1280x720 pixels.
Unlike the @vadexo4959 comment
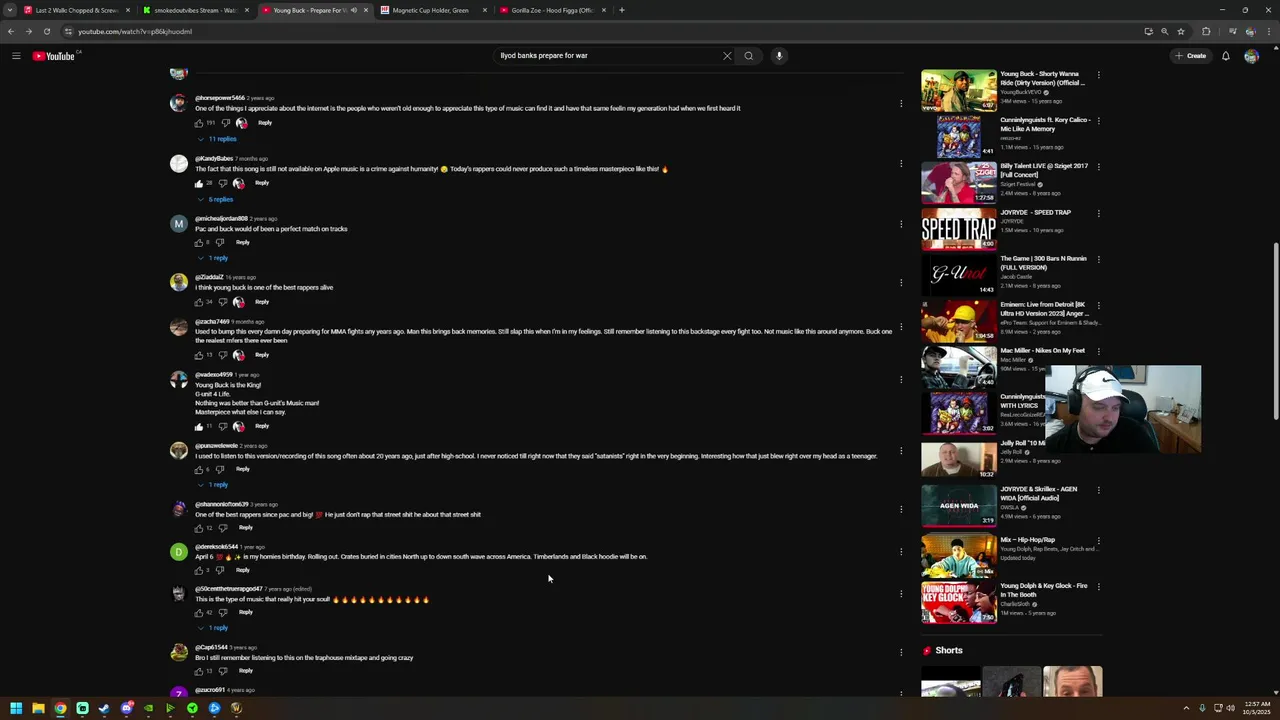coord(199,426)
